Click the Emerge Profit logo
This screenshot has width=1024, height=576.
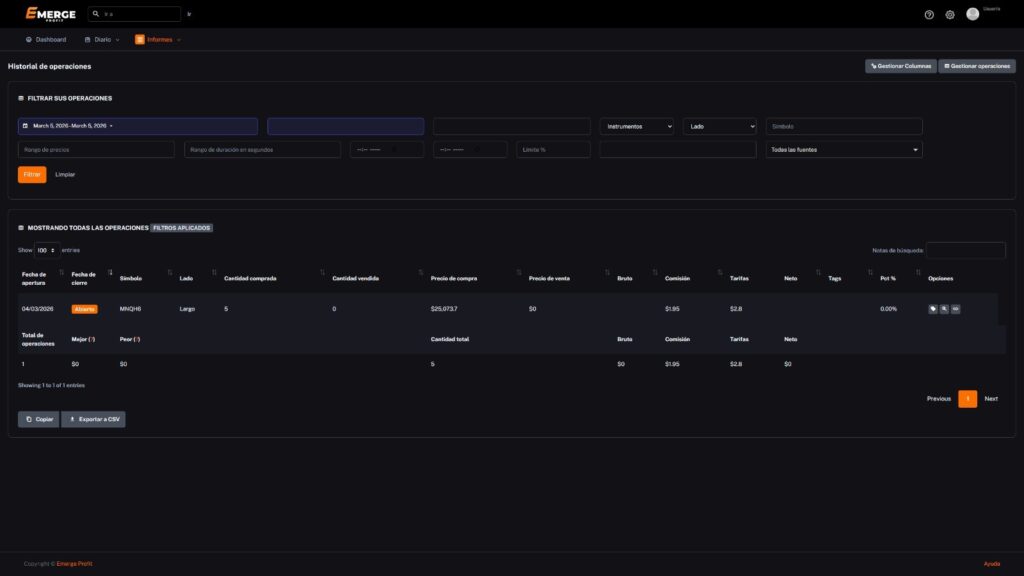tap(50, 14)
